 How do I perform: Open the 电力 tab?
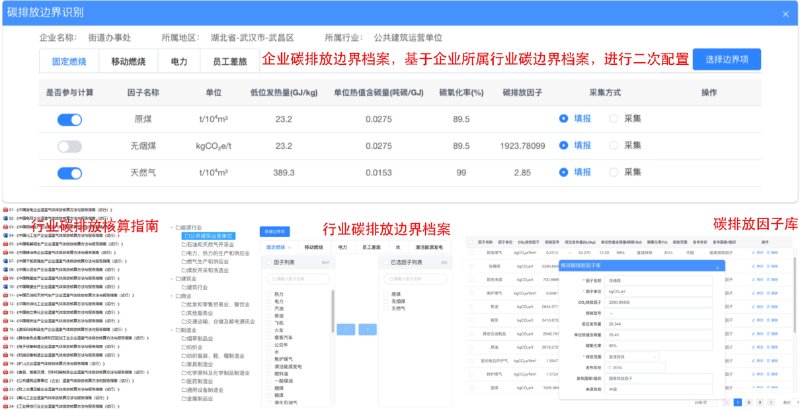coord(178,61)
